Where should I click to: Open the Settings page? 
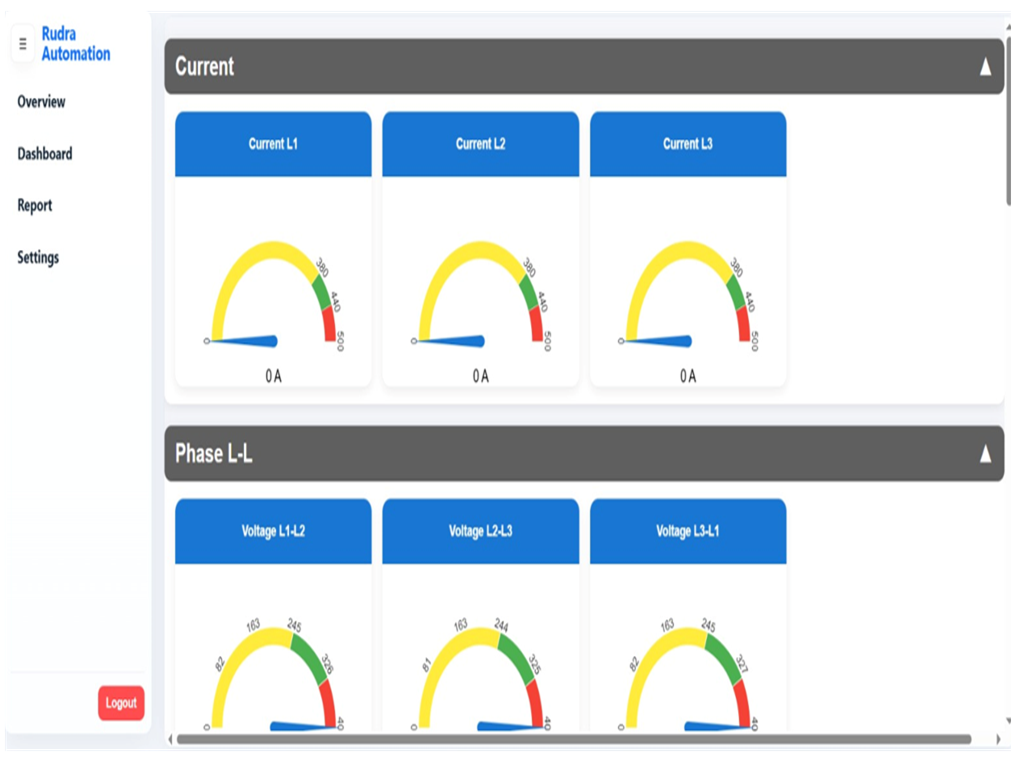[x=38, y=257]
